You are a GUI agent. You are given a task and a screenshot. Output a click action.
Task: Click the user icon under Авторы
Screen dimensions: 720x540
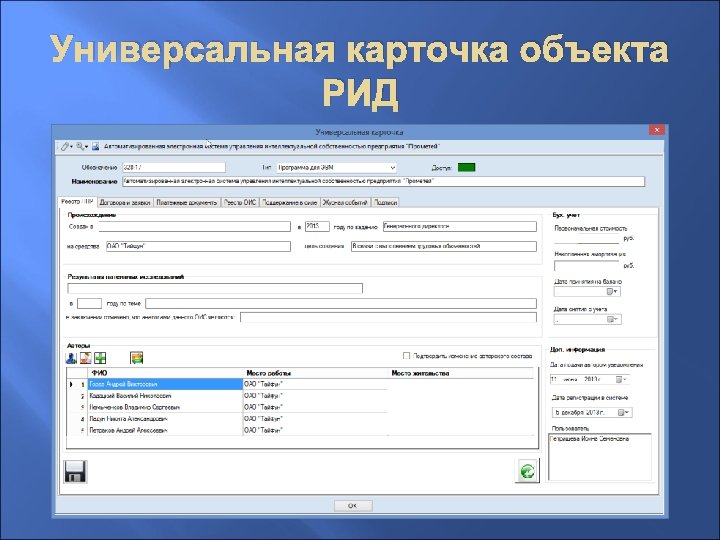click(72, 358)
